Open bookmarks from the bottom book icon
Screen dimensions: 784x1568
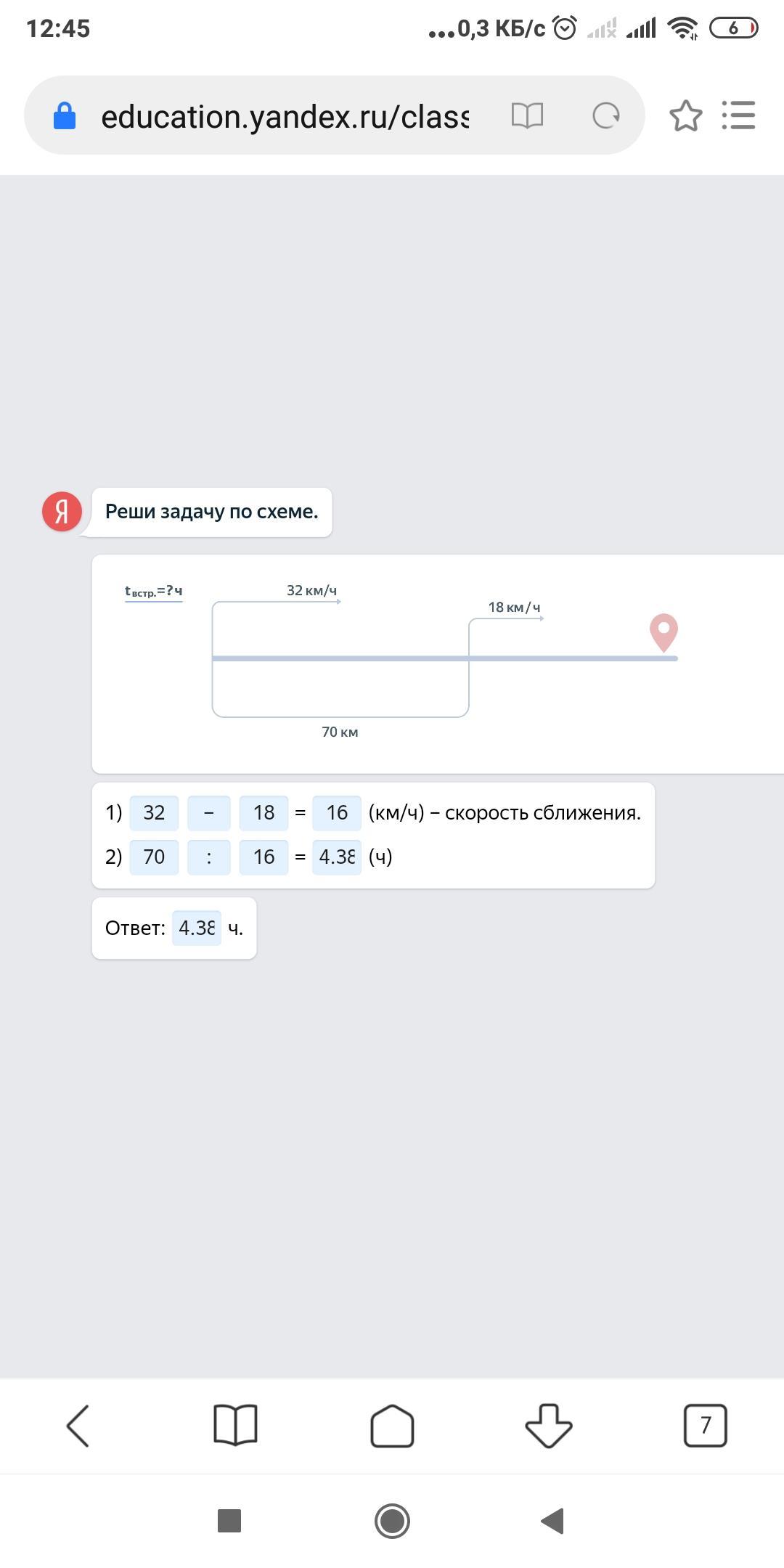(x=235, y=1425)
